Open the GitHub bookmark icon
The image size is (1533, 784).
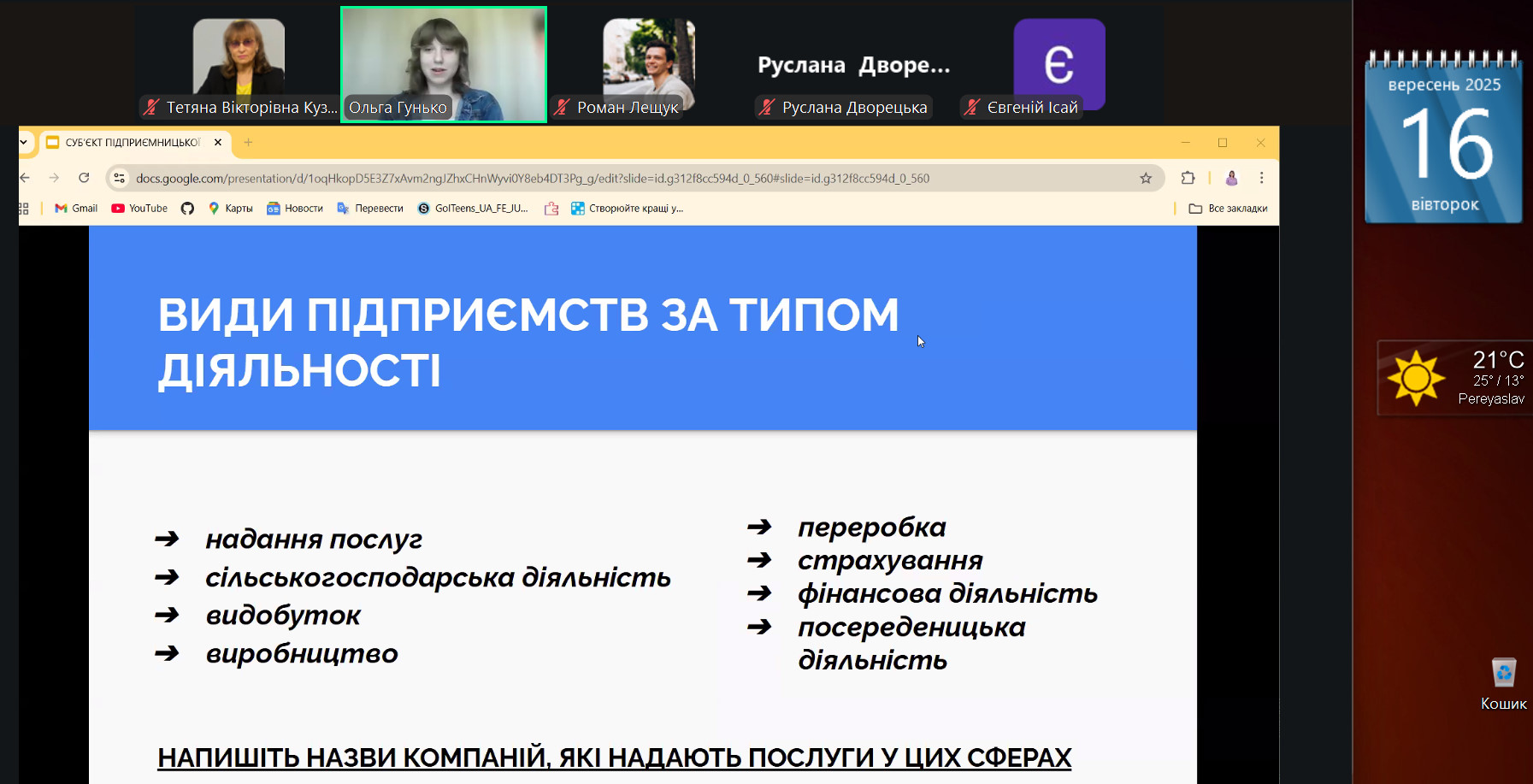click(187, 209)
